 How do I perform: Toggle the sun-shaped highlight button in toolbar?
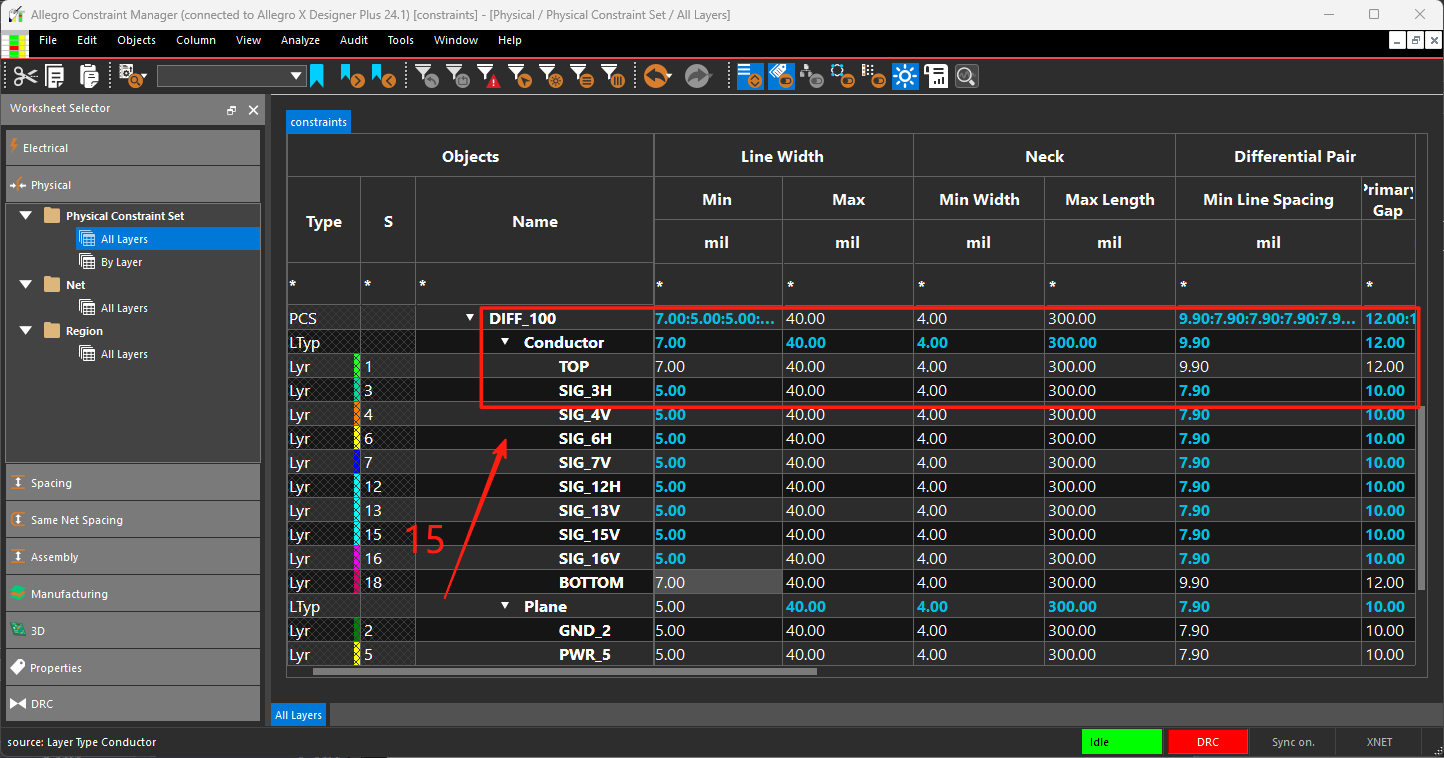906,76
